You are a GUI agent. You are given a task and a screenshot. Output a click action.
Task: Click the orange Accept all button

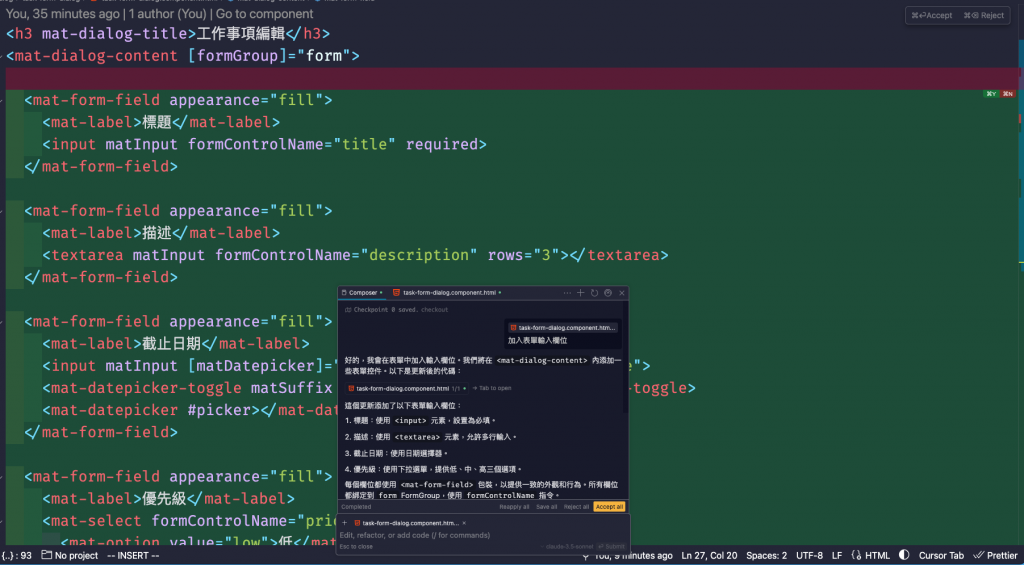click(609, 506)
